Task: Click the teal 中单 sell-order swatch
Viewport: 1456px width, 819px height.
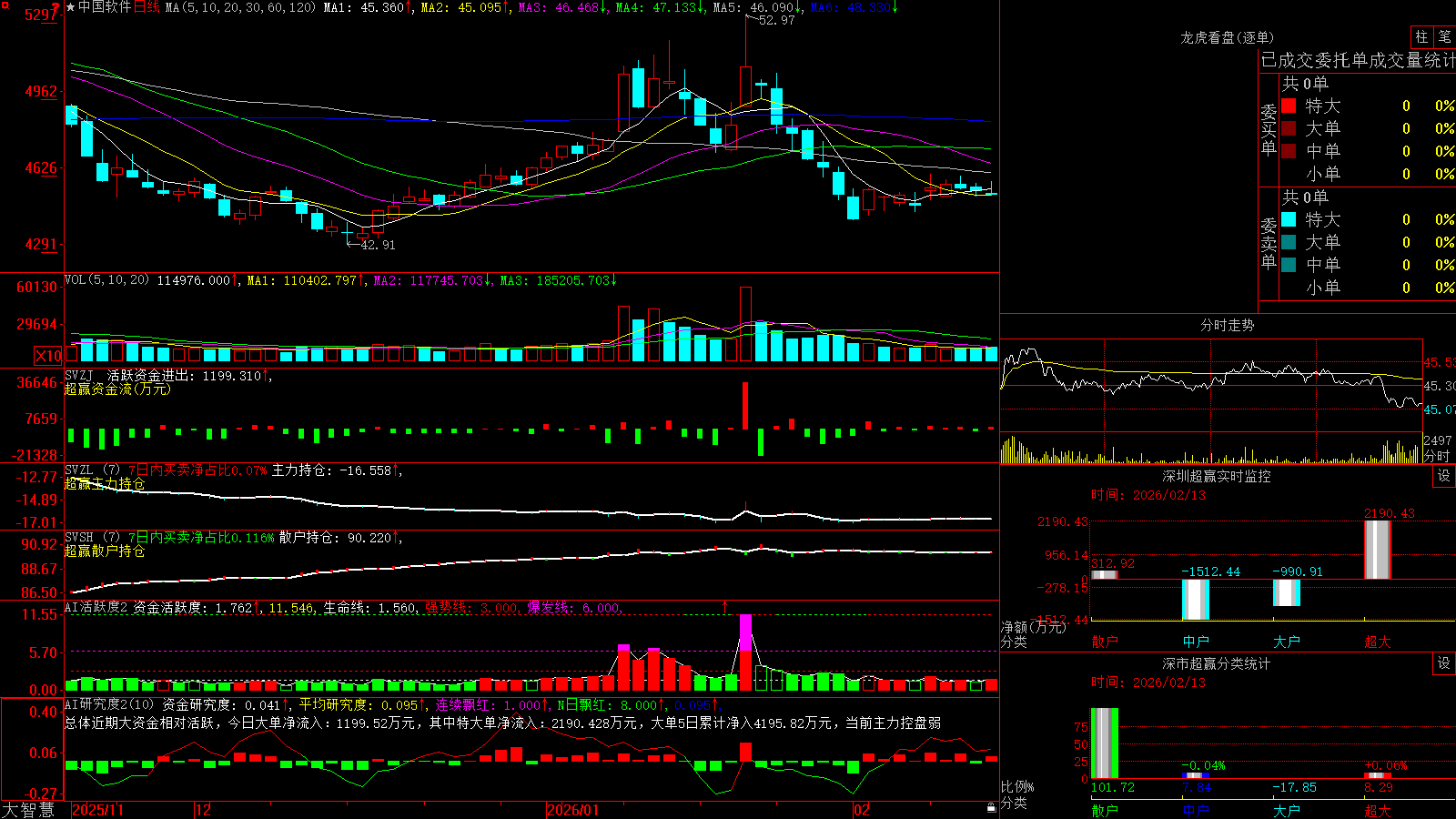Action: [x=1289, y=264]
